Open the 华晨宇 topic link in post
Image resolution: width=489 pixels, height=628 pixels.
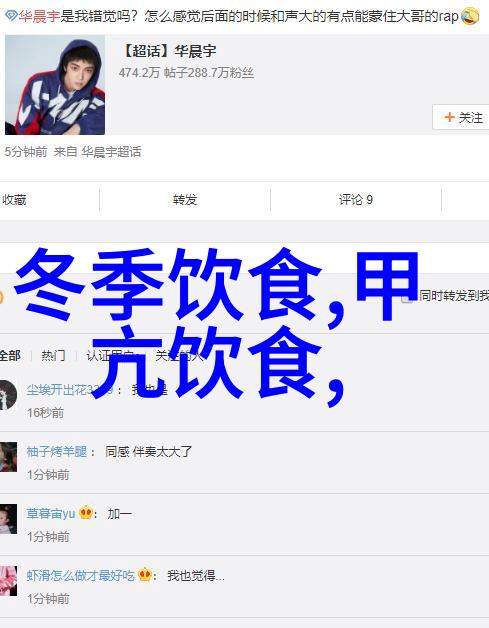[39, 16]
